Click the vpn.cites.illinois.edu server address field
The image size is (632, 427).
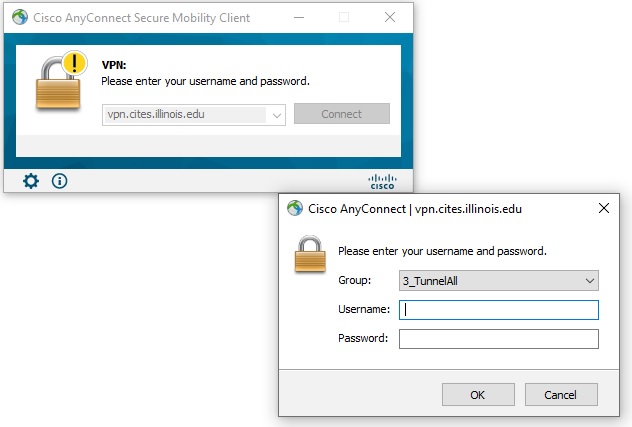tap(185, 115)
